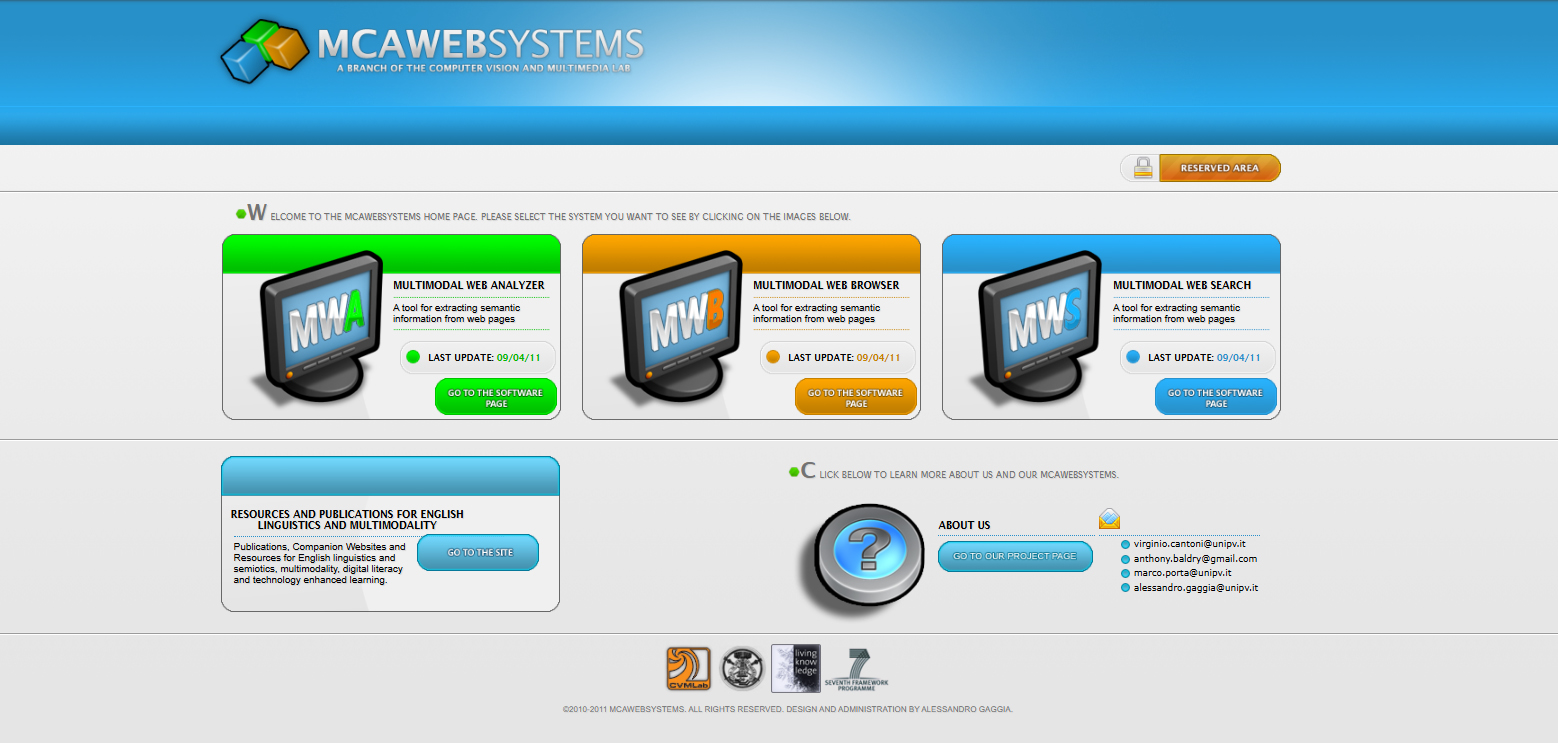Click the CVMLab orange logo in footer

click(688, 668)
